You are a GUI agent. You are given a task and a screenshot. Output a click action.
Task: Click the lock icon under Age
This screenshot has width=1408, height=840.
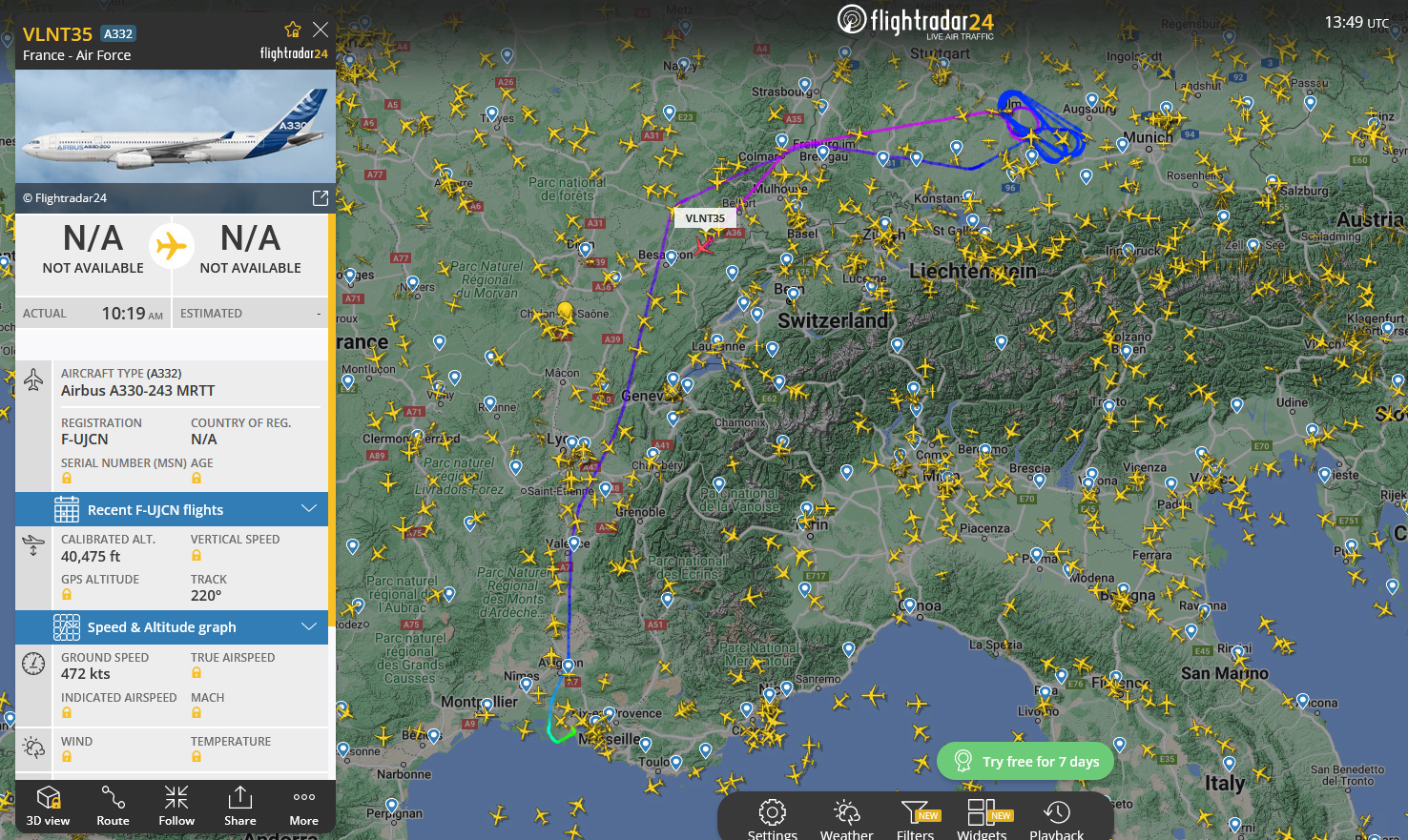click(197, 479)
